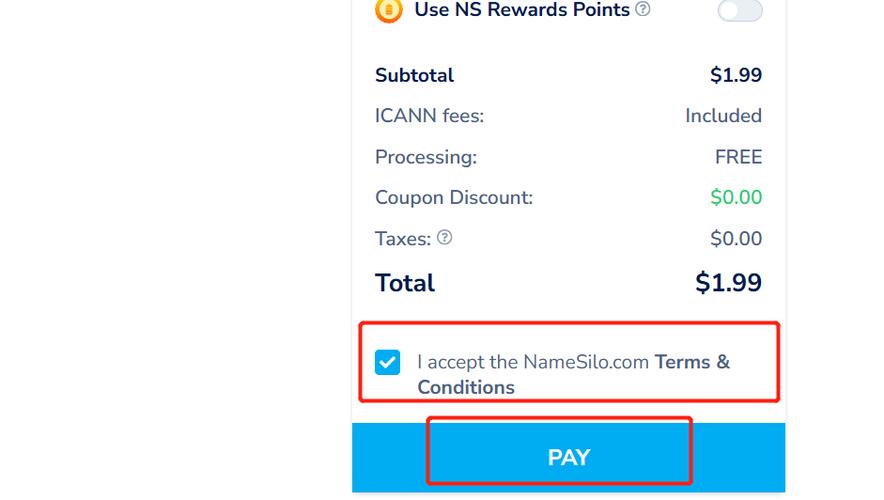Click the Total amount $1.99

tap(728, 283)
